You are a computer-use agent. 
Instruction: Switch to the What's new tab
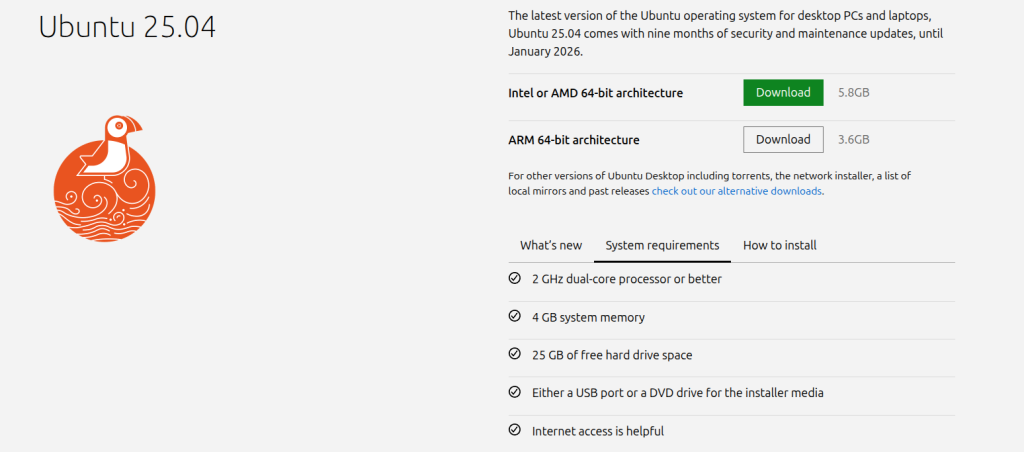click(x=551, y=246)
